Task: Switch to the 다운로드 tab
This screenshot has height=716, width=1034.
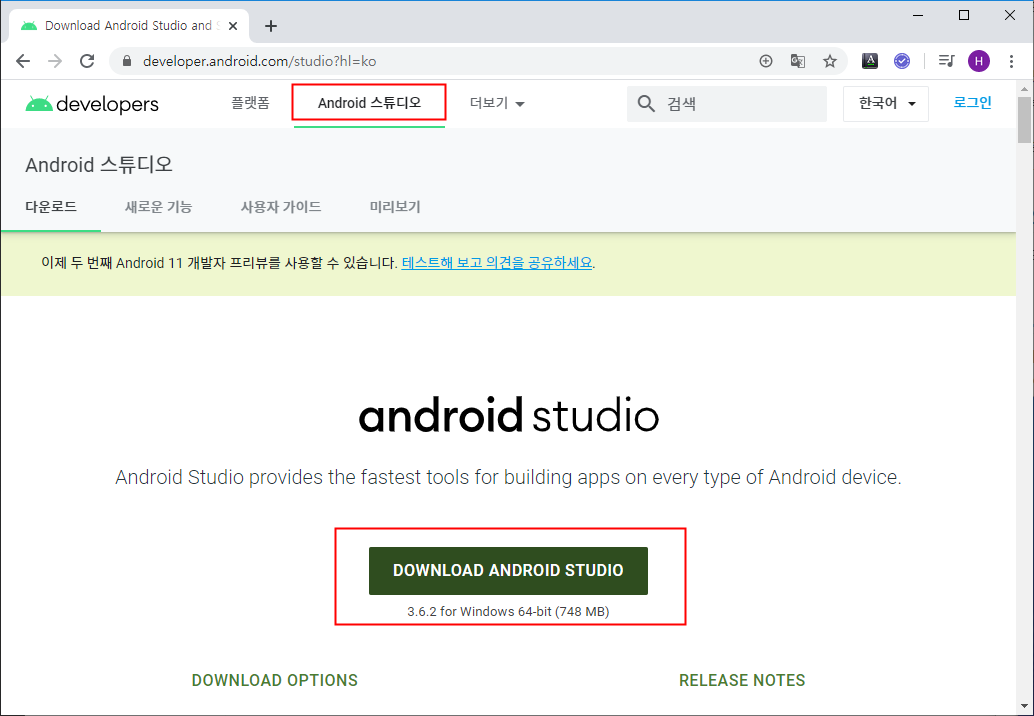Action: [51, 207]
